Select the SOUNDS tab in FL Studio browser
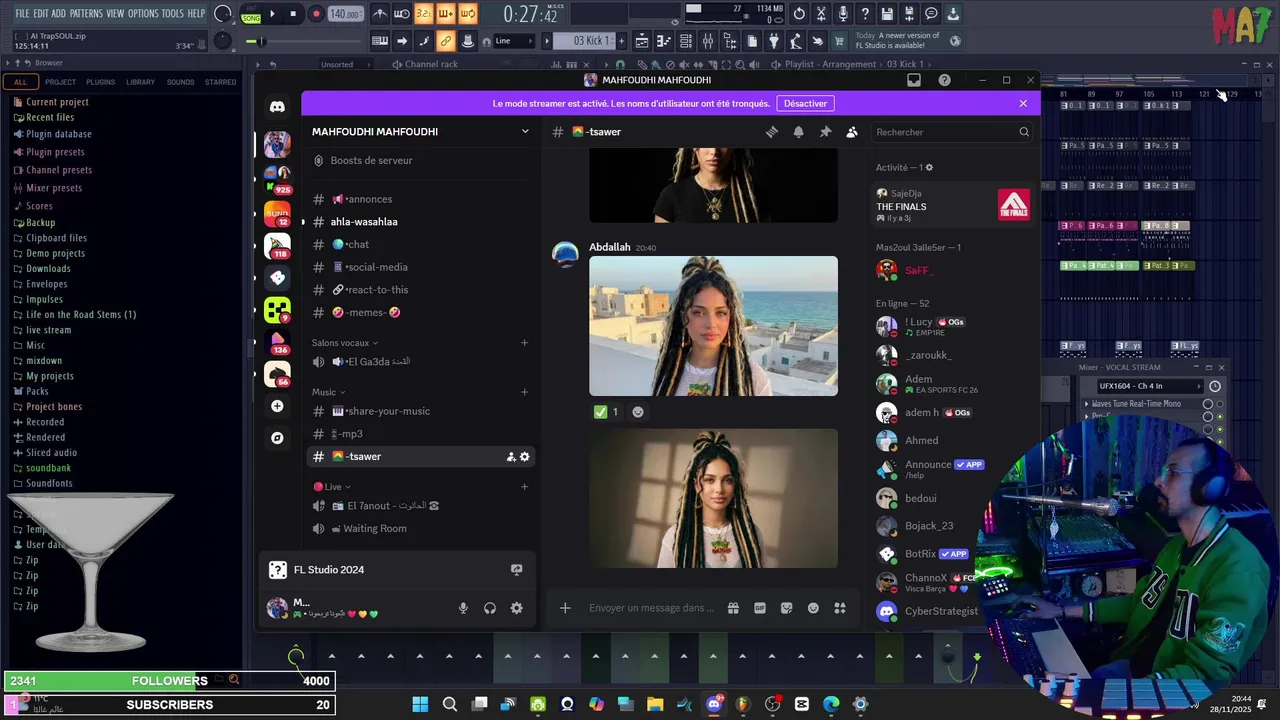 point(180,82)
